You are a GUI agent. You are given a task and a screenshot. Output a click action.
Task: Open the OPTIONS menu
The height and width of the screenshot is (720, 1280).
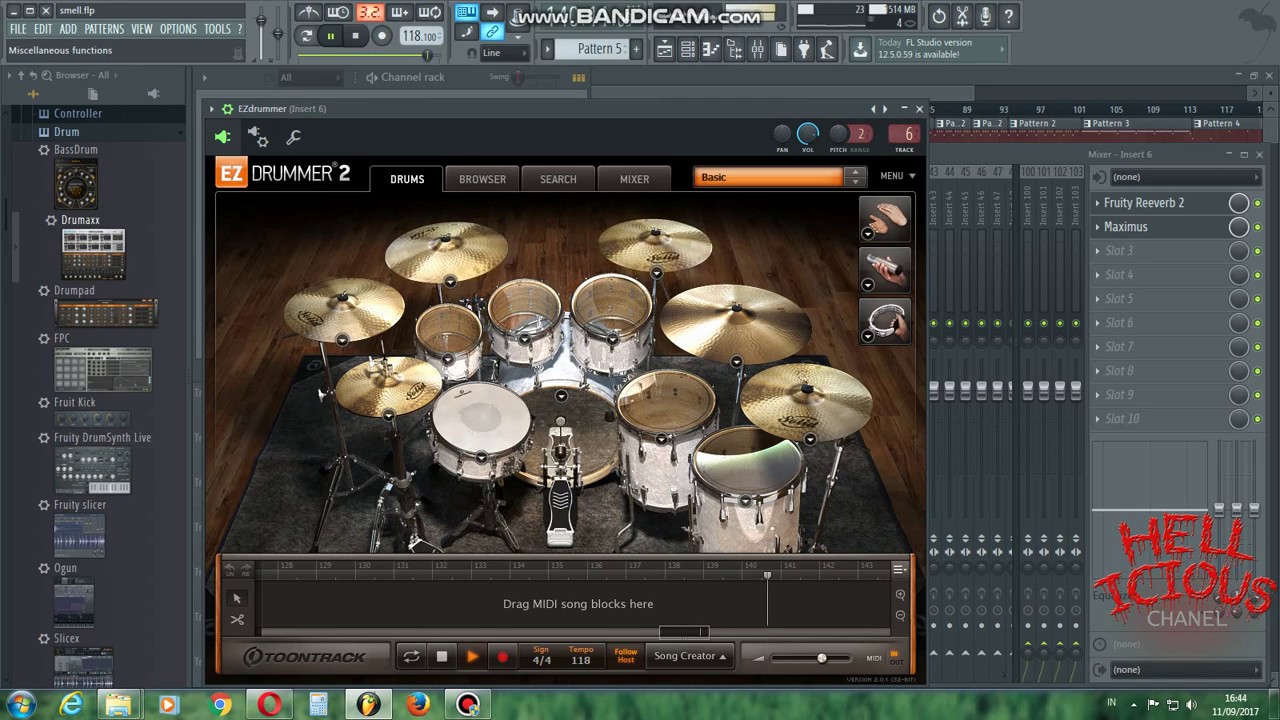tap(178, 30)
